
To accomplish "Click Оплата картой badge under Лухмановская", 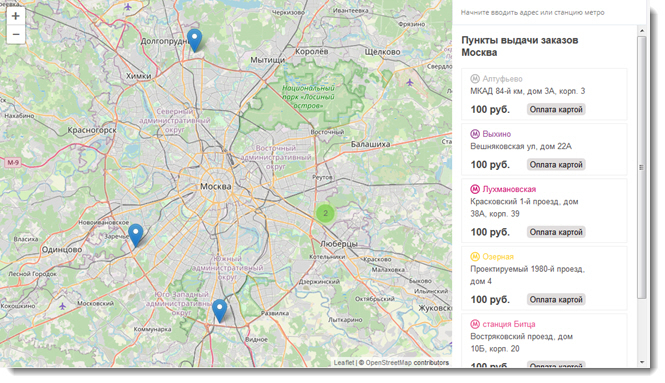I will pos(556,232).
